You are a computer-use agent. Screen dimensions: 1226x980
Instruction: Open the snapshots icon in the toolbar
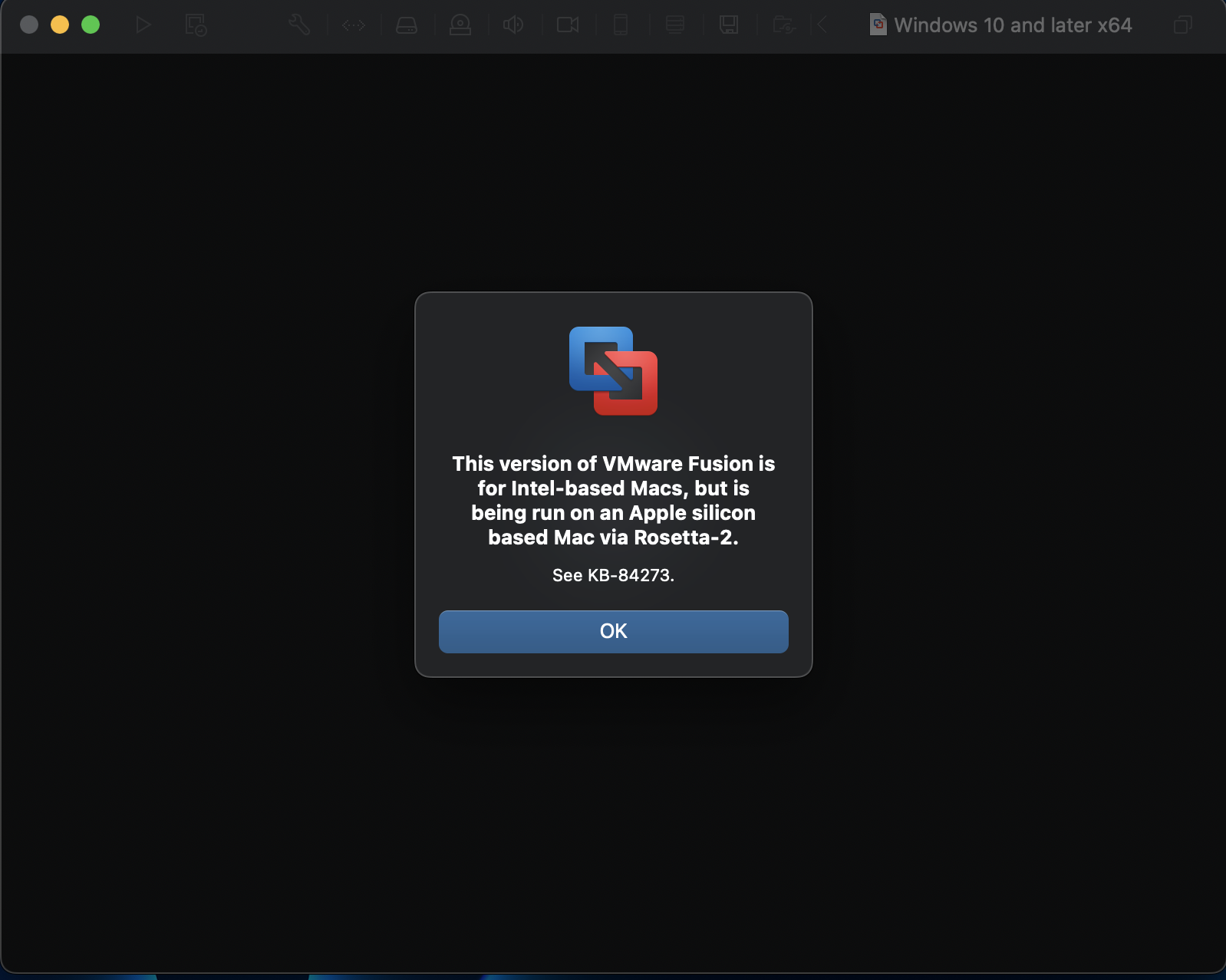tap(196, 25)
